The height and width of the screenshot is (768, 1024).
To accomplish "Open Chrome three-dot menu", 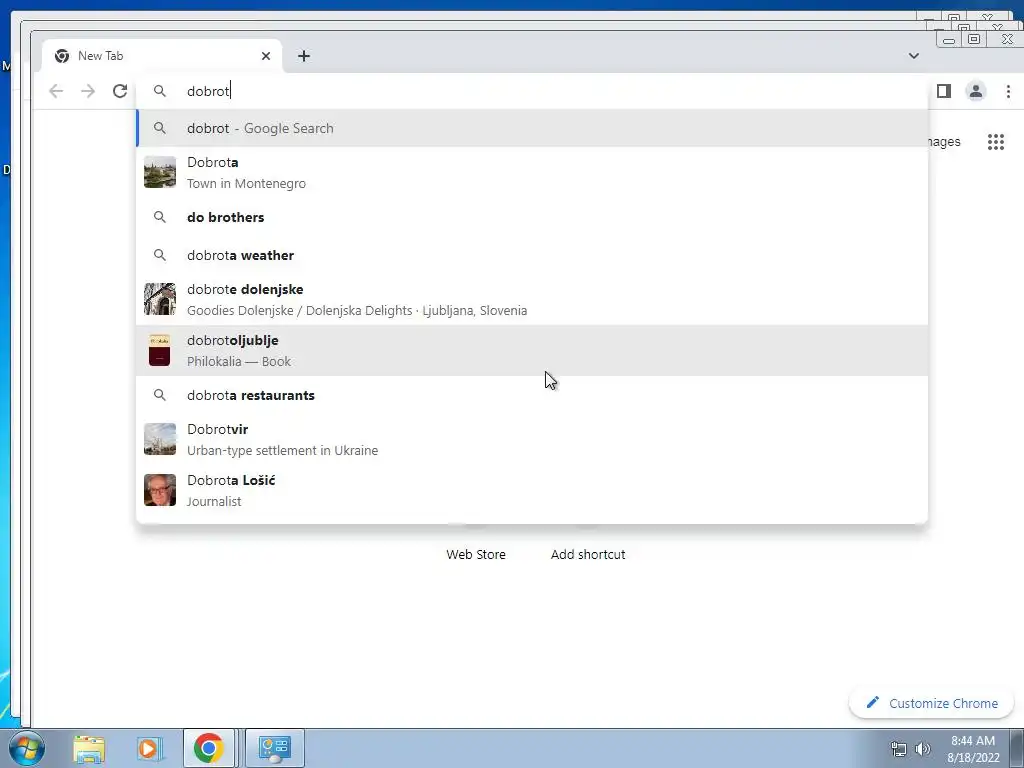I will coord(1008,91).
